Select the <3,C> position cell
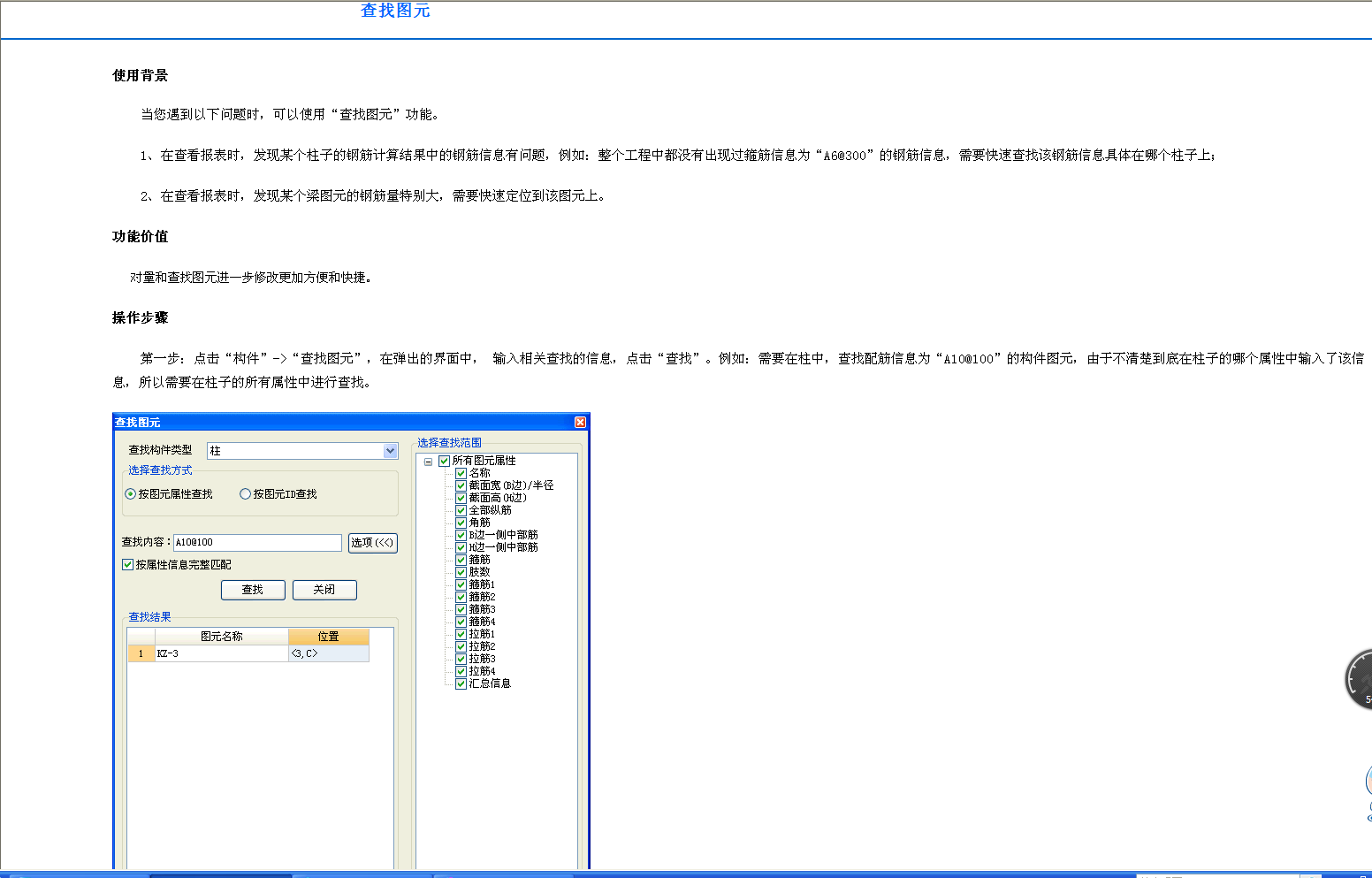The height and width of the screenshot is (878, 1372). [x=329, y=653]
